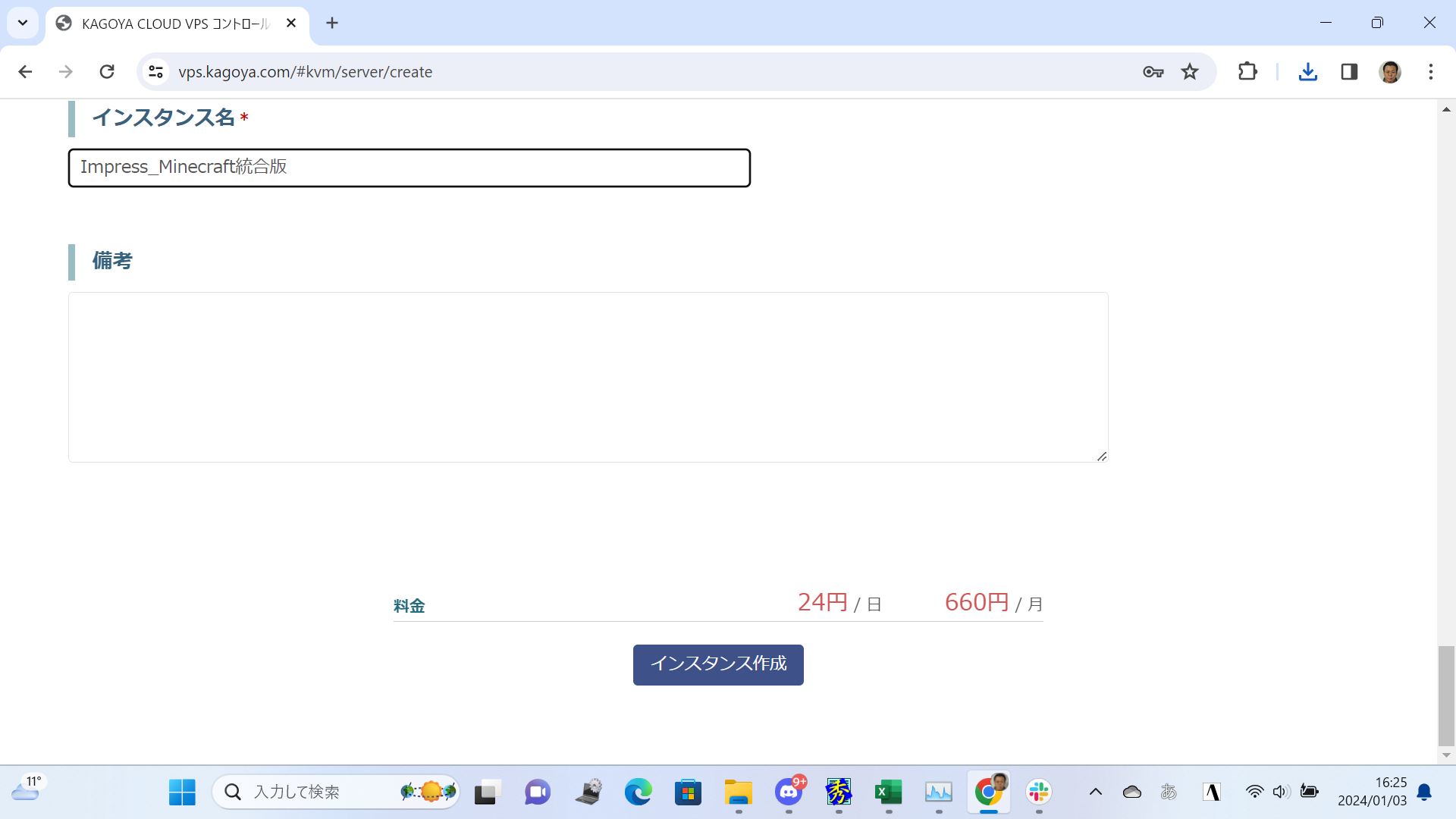This screenshot has width=1456, height=819.
Task: Open a new browser tab
Action: tap(332, 23)
